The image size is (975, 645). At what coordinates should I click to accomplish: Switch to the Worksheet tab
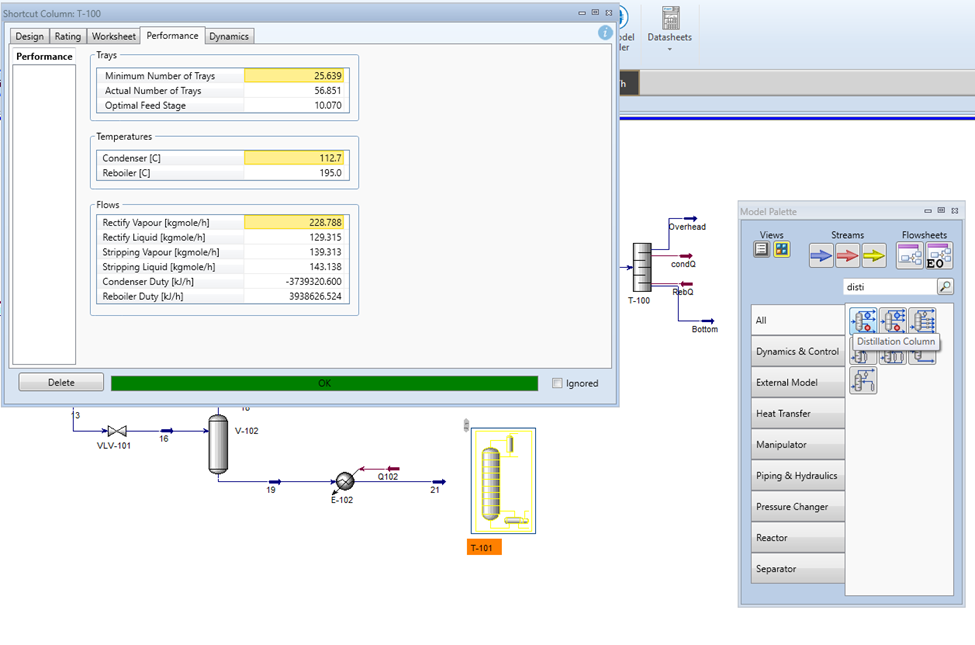[x=114, y=36]
